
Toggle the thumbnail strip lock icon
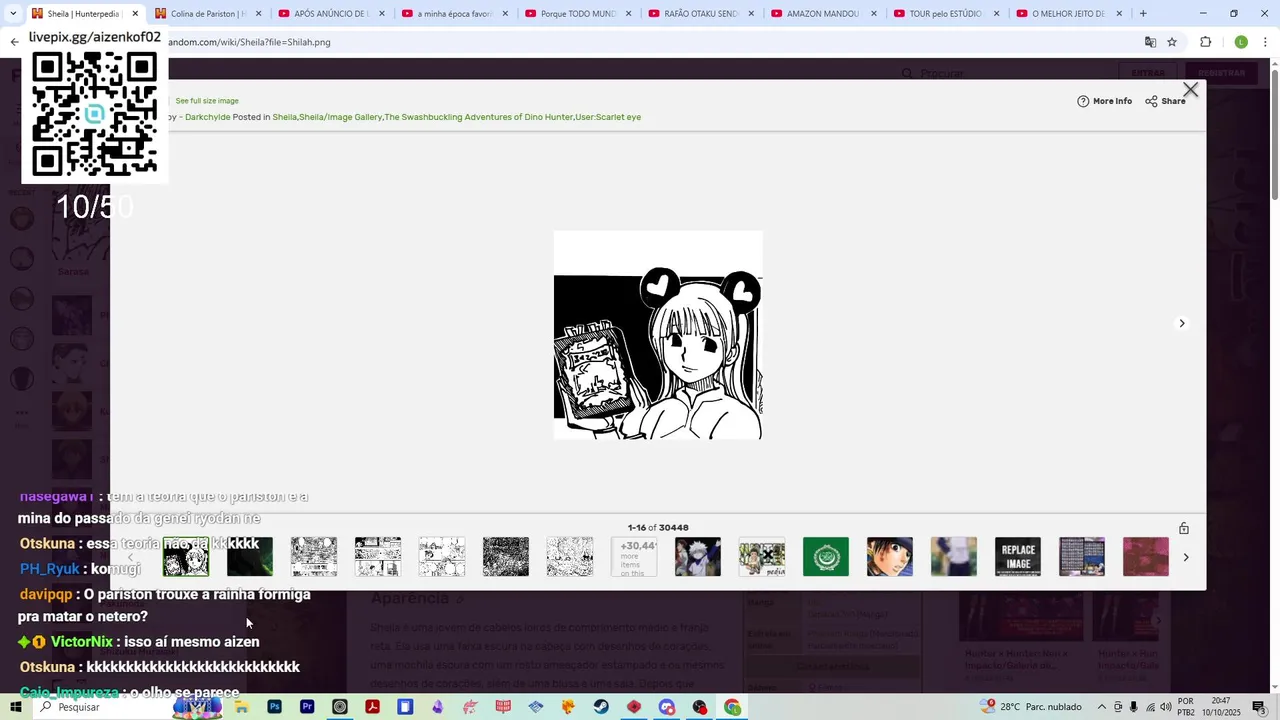[x=1184, y=528]
